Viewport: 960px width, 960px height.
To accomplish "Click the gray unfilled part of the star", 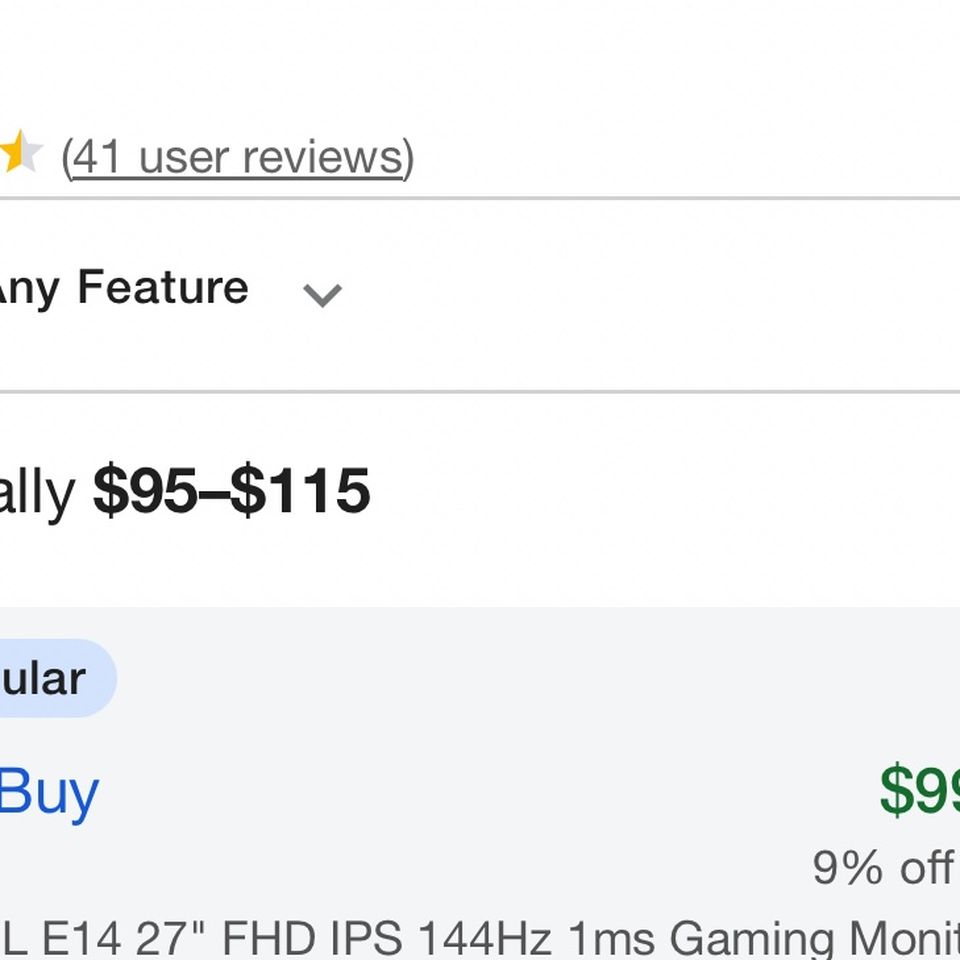I will 33,153.
